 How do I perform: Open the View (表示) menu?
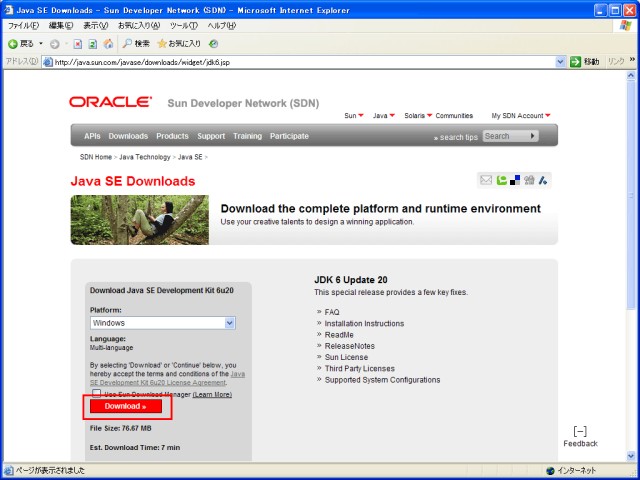pos(96,26)
